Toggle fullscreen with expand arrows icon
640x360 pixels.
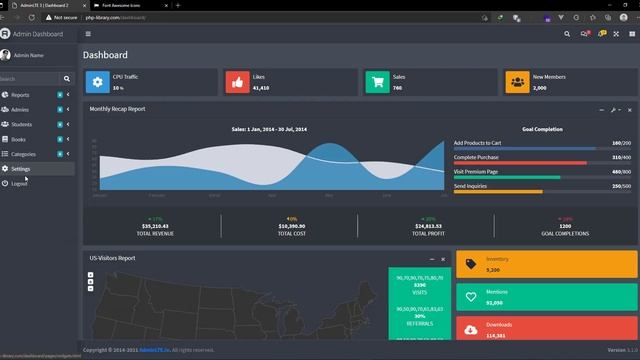(616, 34)
